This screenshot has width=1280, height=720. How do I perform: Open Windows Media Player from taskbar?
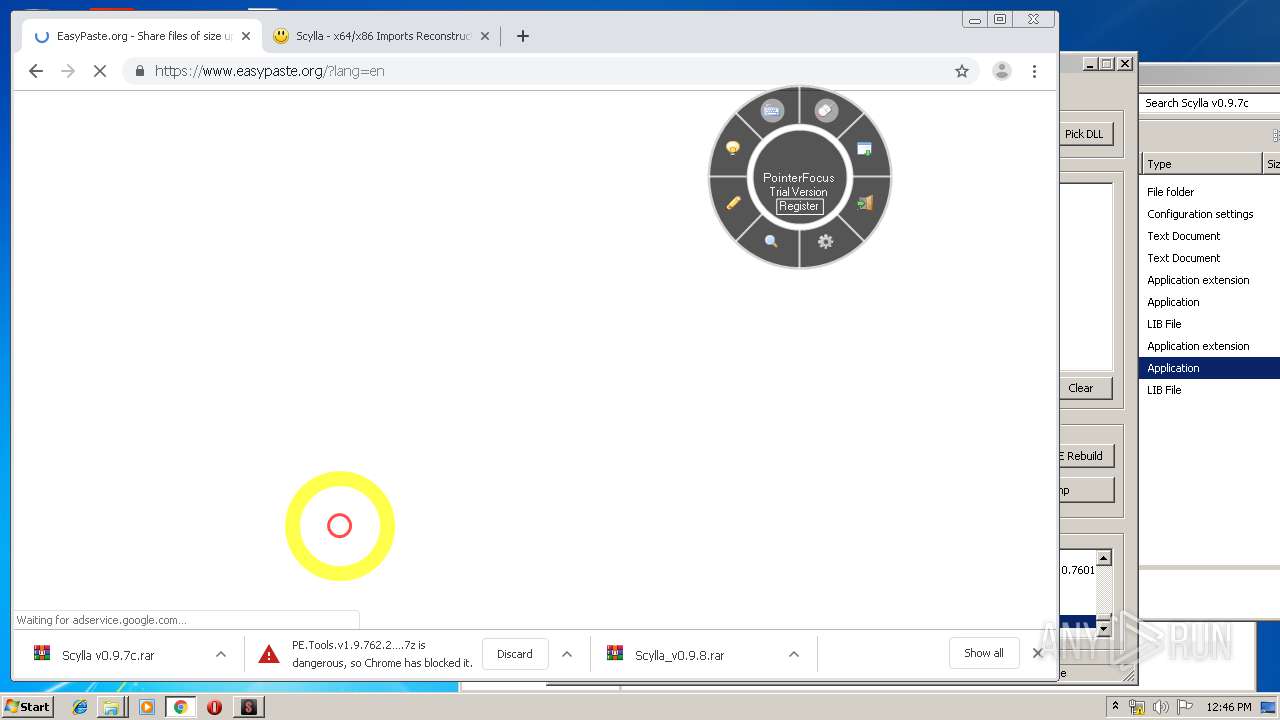[147, 707]
